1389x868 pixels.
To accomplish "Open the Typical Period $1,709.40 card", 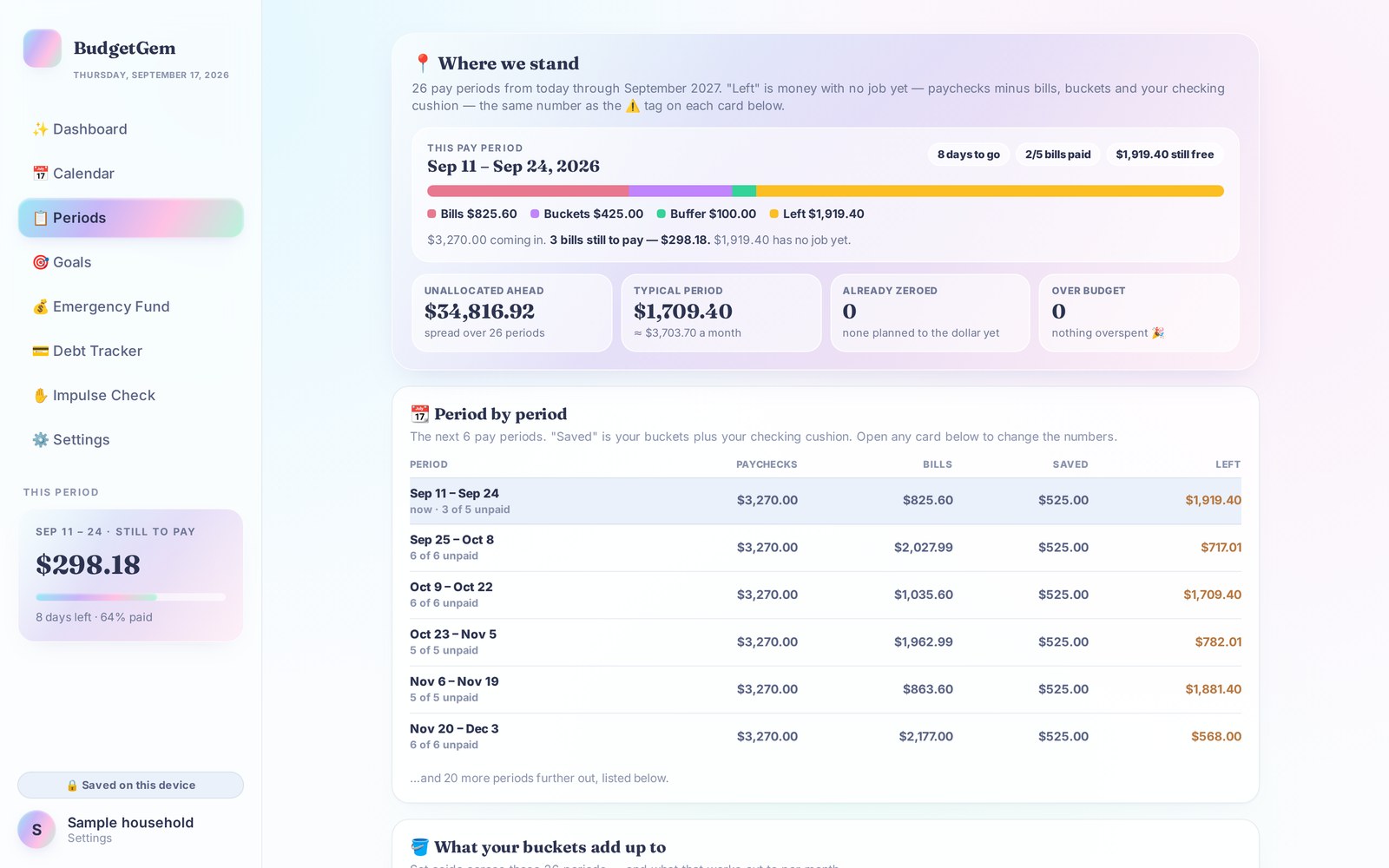I will [x=721, y=312].
